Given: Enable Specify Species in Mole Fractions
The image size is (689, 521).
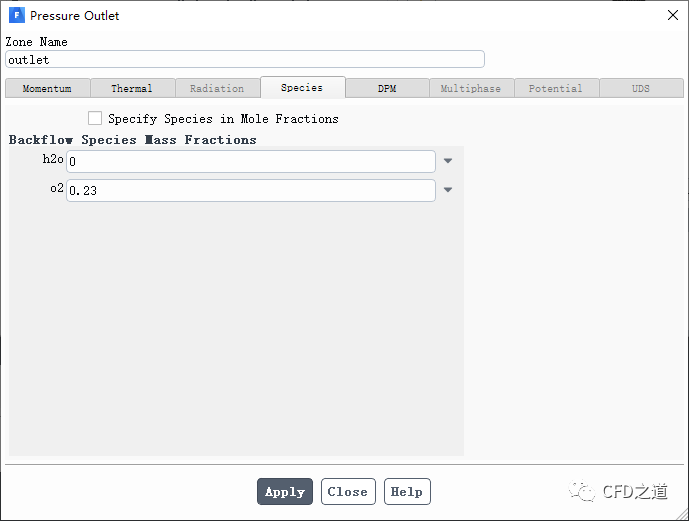Looking at the screenshot, I should (96, 118).
